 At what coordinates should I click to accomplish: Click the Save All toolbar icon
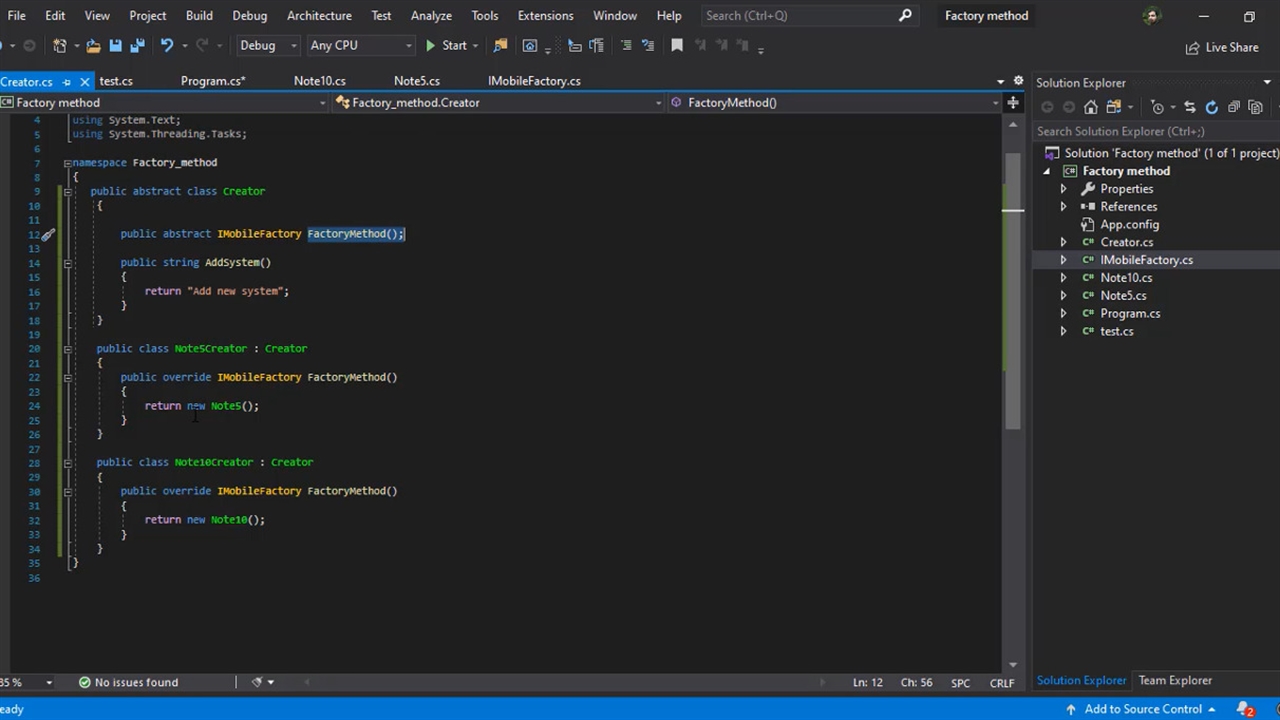pos(137,46)
